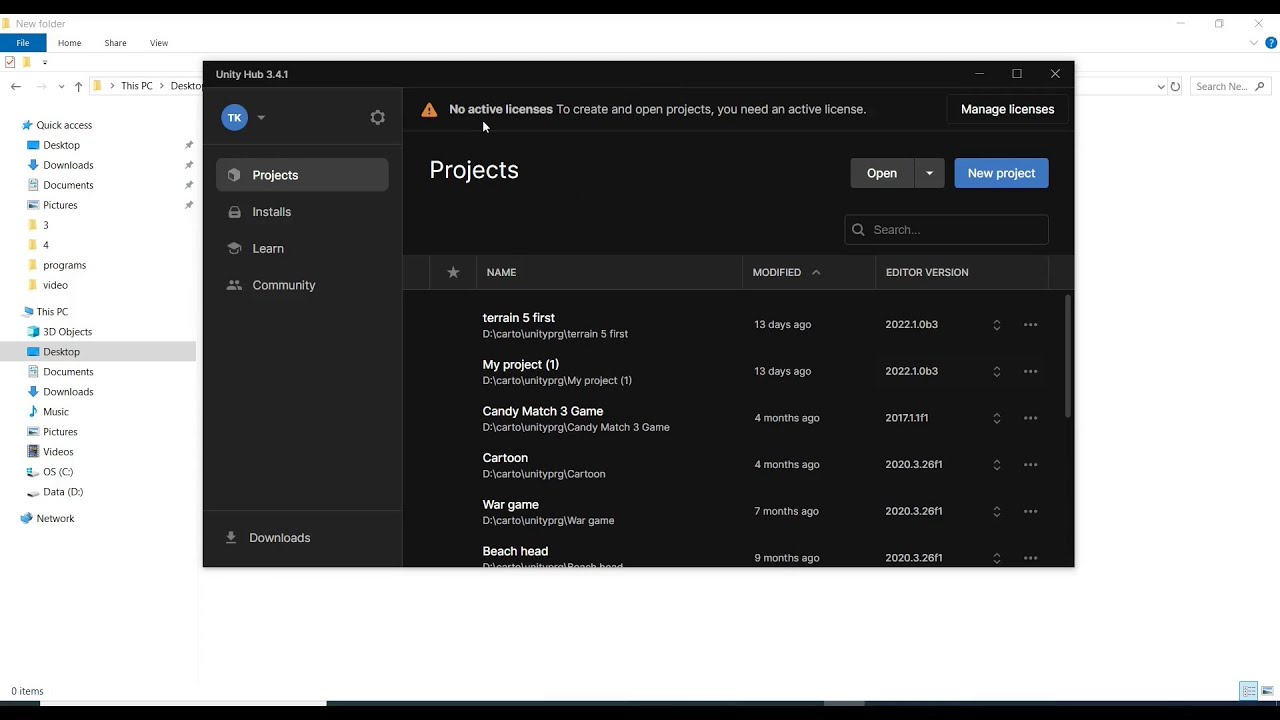This screenshot has height=720, width=1280.
Task: Open the Home ribbon tab in File Explorer
Action: [x=69, y=43]
